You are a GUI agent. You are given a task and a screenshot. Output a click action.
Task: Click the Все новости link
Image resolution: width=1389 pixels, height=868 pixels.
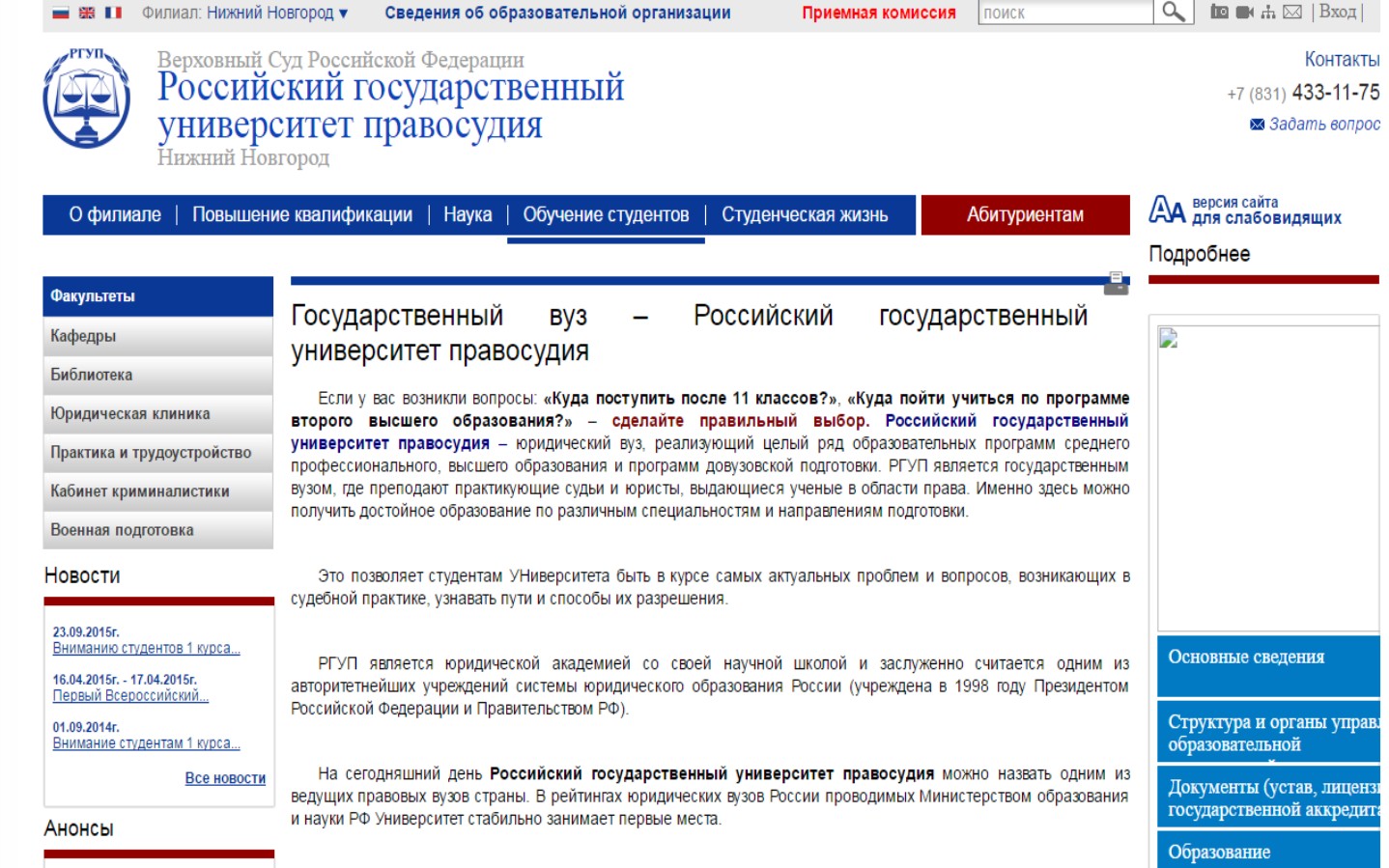(x=225, y=778)
